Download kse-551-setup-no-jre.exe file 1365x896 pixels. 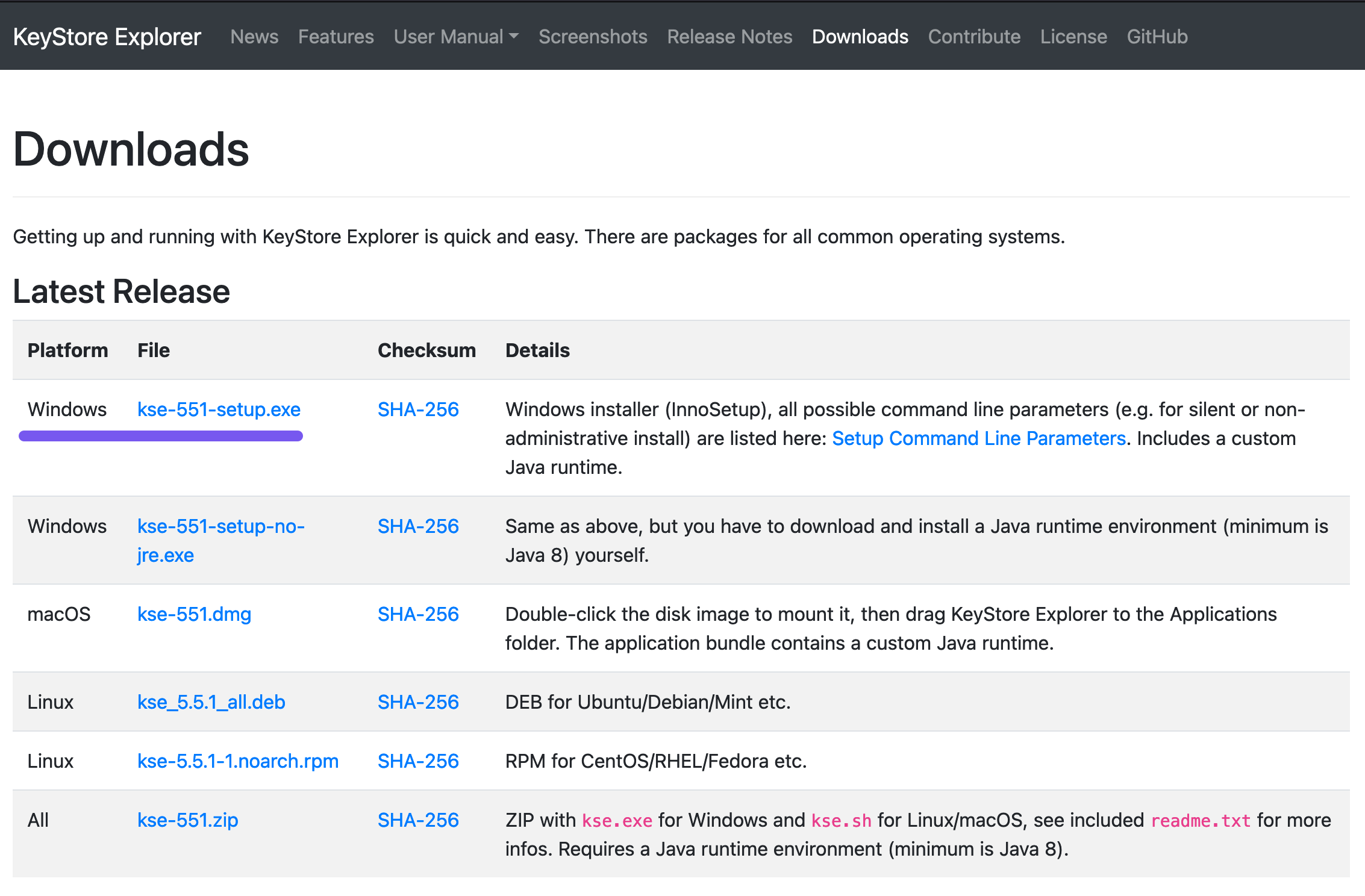coord(220,526)
